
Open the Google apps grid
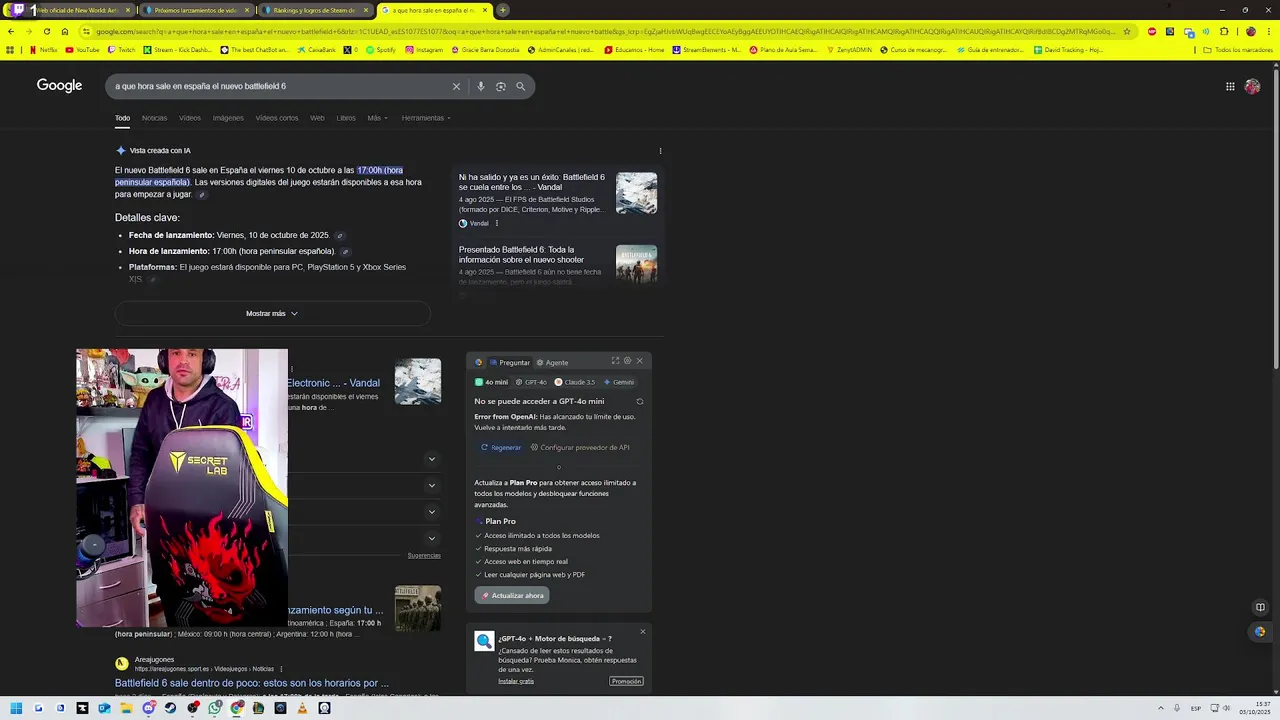click(x=1230, y=86)
